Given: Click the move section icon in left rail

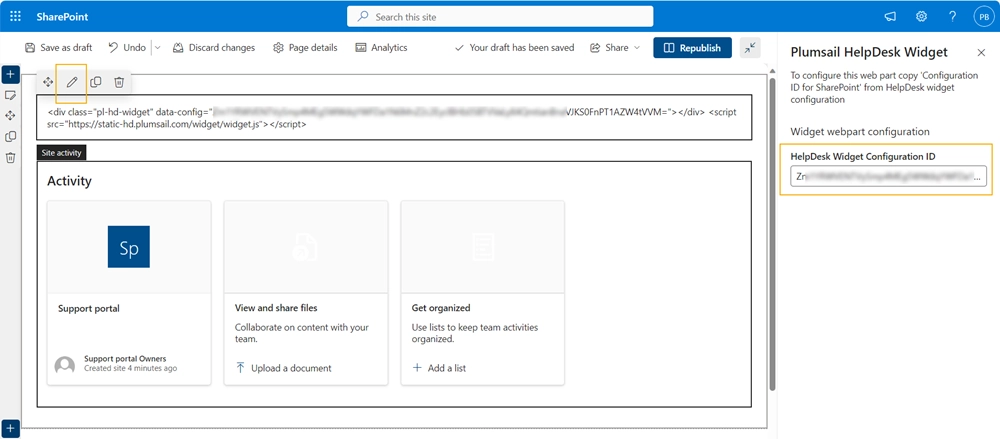Looking at the screenshot, I should click(x=10, y=115).
